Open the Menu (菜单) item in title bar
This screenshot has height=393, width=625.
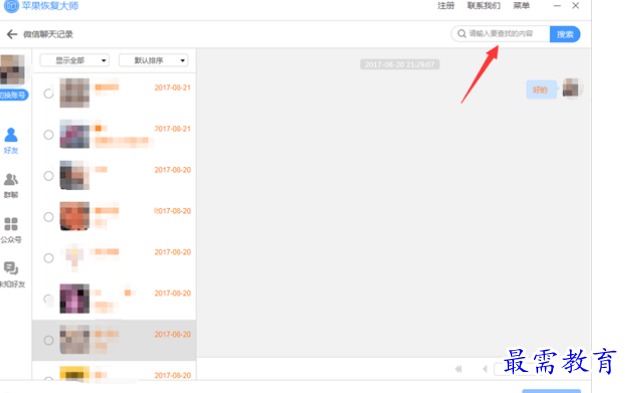(x=521, y=6)
